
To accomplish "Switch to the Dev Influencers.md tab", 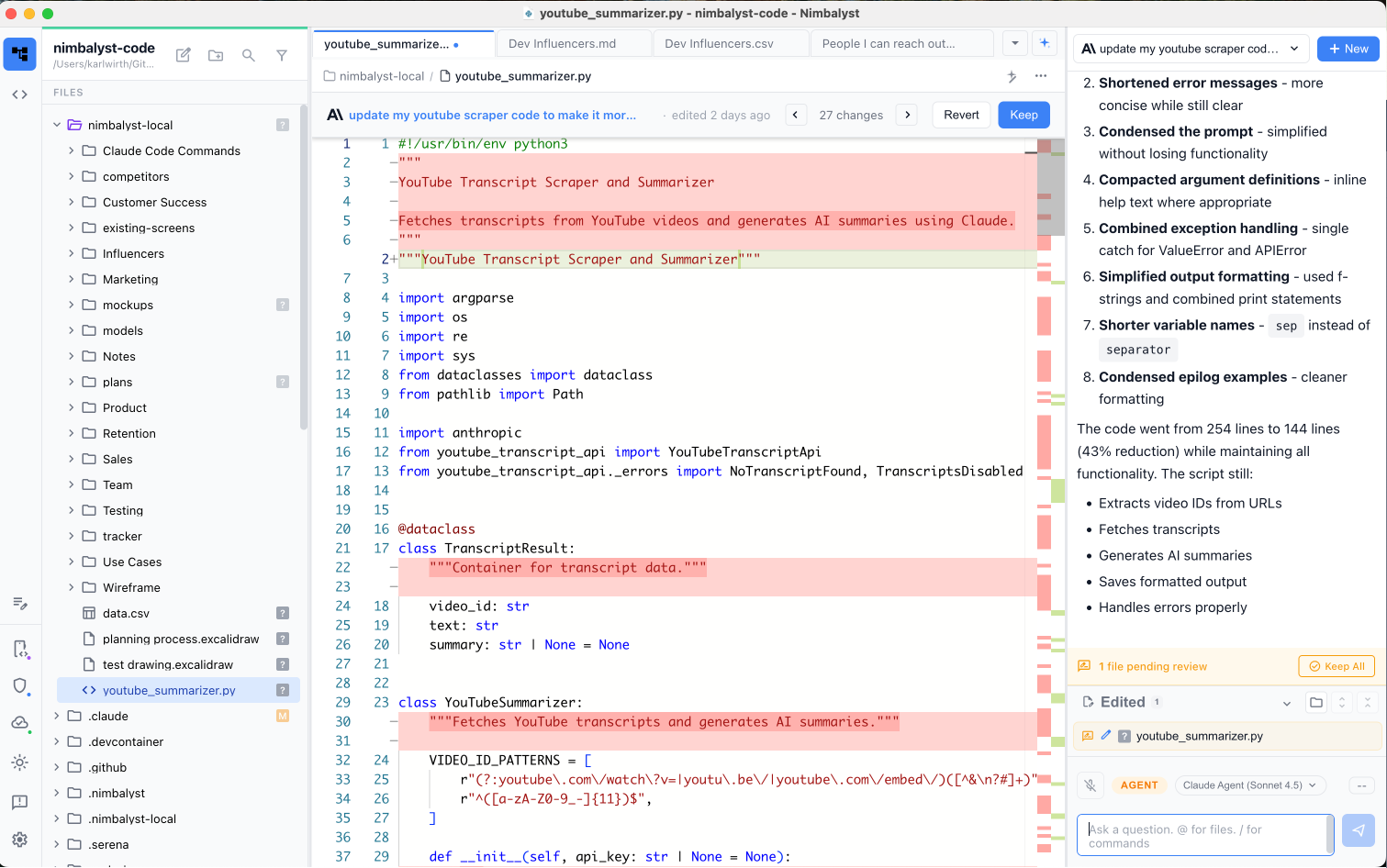I will [x=562, y=43].
